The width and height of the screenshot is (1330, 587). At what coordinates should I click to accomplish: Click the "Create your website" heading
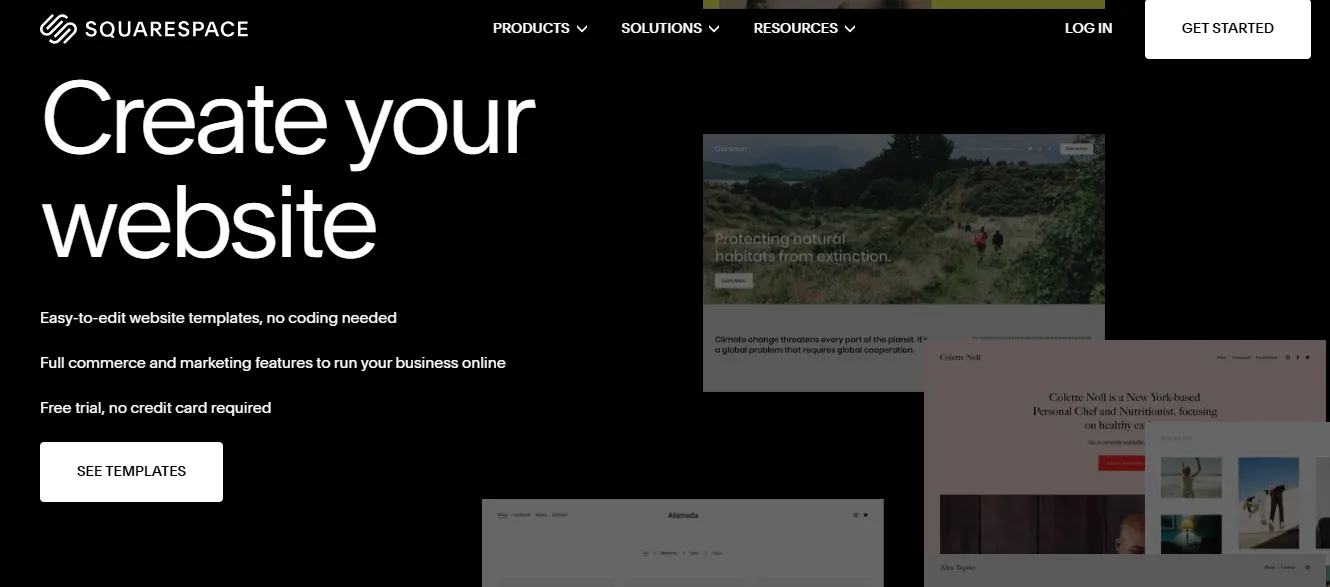288,168
